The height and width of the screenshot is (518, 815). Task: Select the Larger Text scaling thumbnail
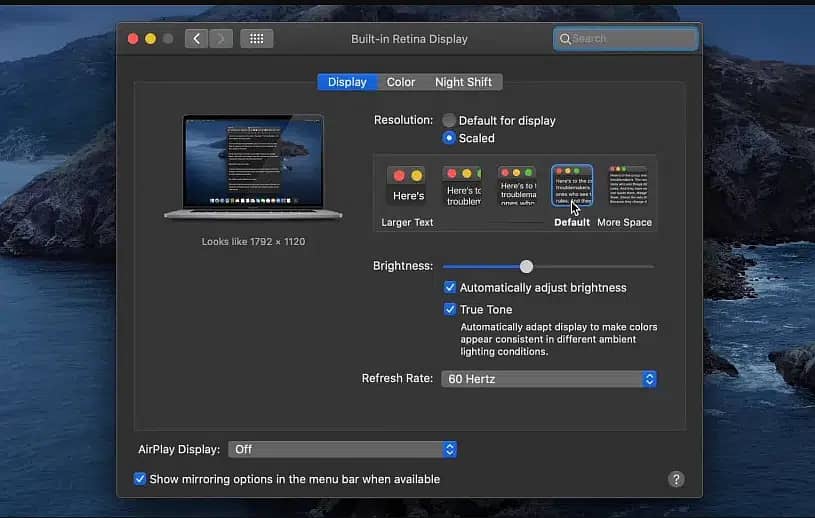click(407, 187)
